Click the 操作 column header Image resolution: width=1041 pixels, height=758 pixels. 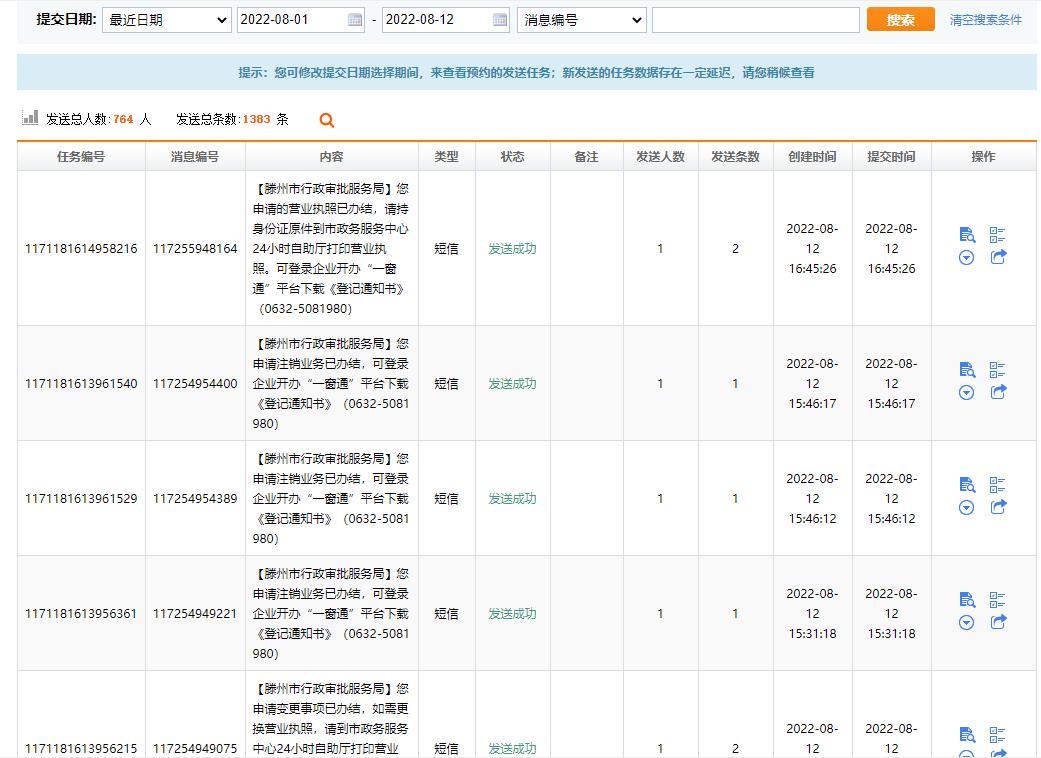tap(983, 157)
